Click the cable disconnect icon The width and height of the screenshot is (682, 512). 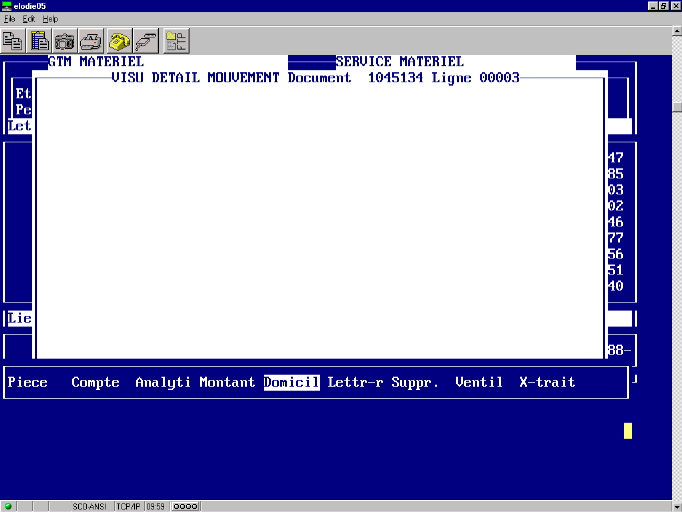click(x=146, y=41)
